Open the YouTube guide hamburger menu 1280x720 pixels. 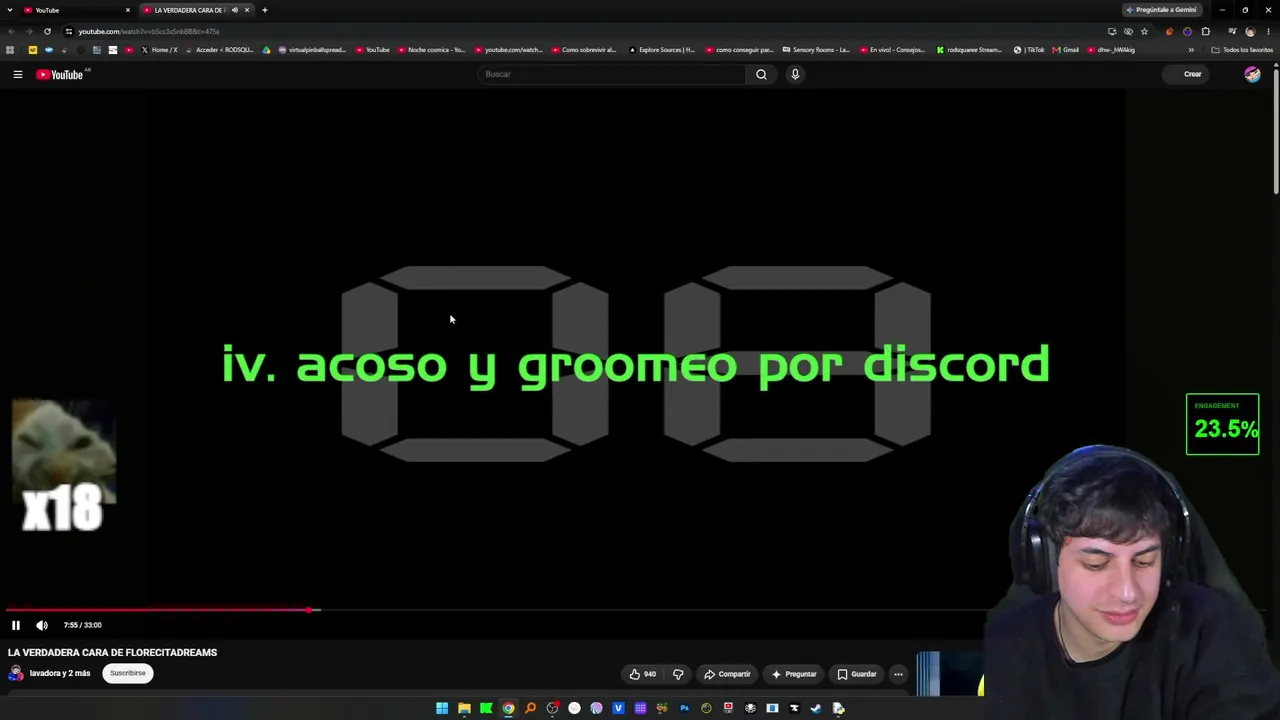tap(17, 74)
